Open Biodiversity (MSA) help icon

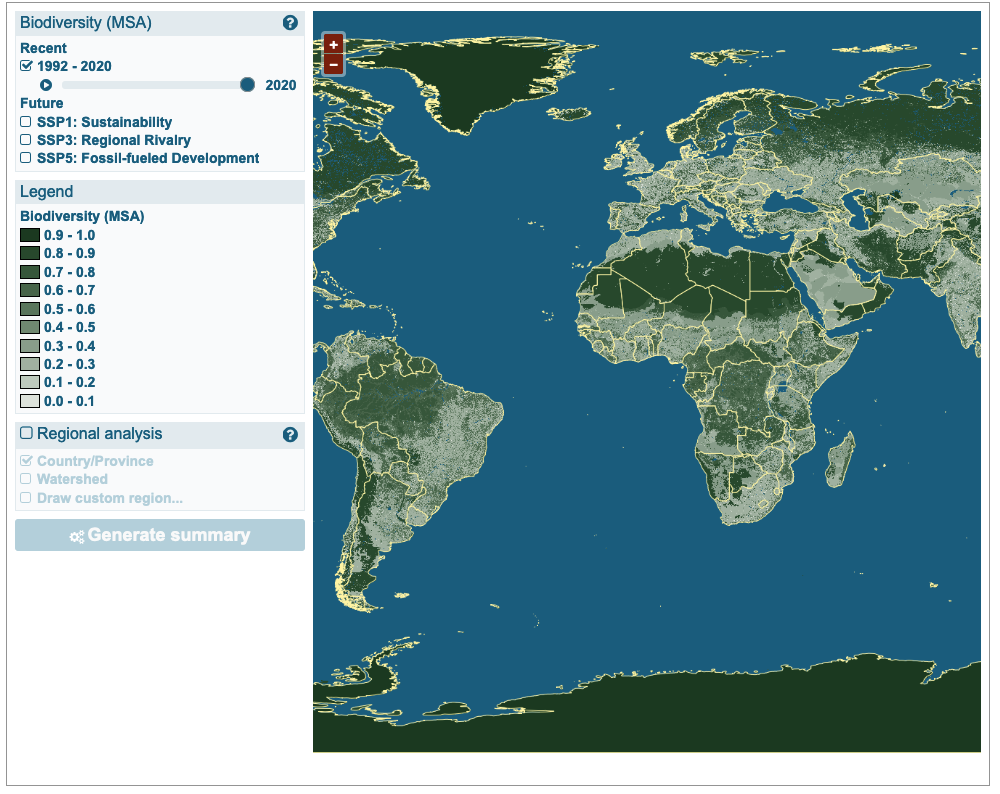click(290, 23)
